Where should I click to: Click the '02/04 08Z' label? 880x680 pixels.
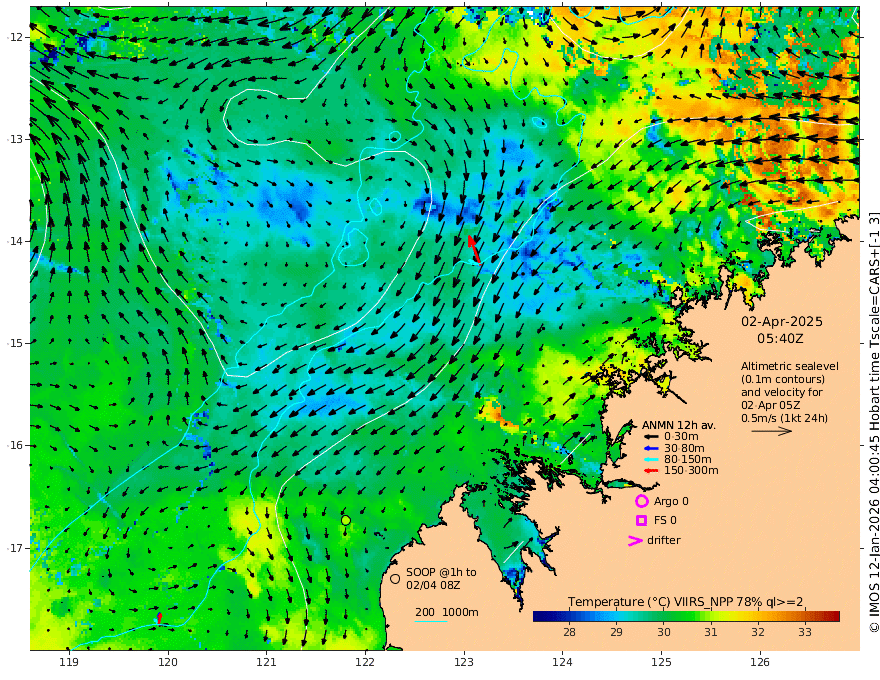point(434,585)
